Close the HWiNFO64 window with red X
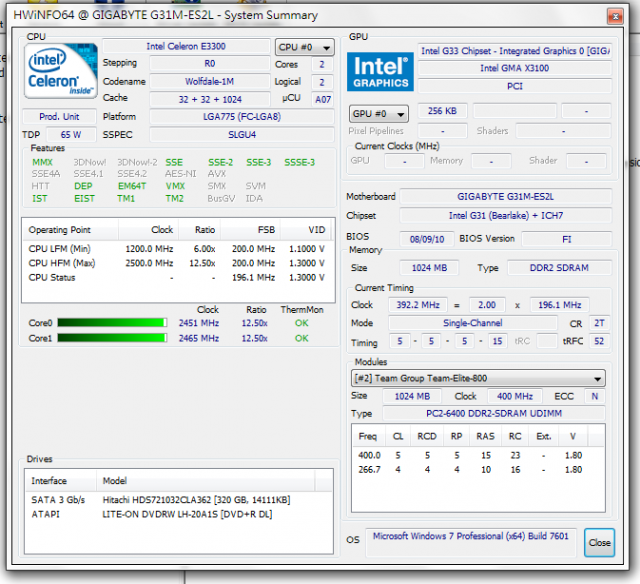This screenshot has height=584, width=640. click(x=615, y=16)
